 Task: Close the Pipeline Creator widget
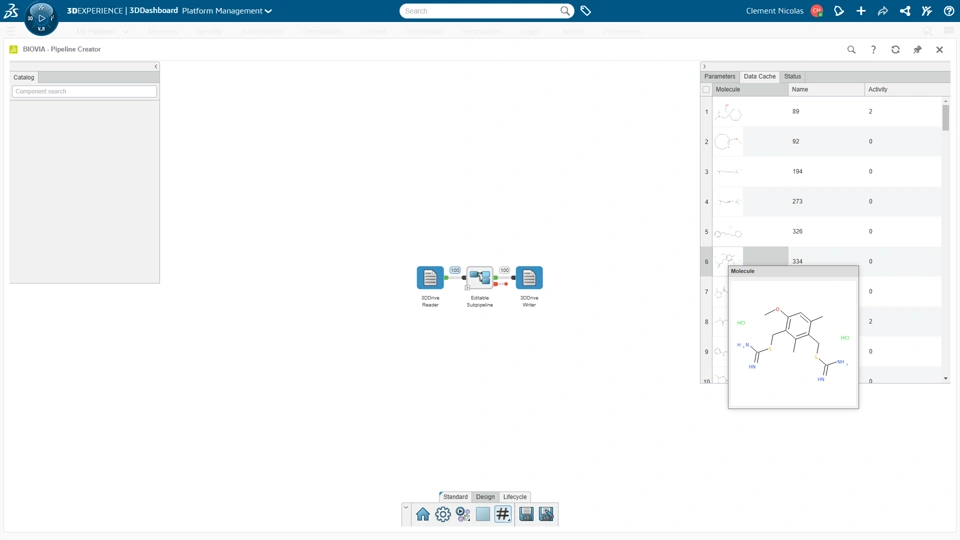[x=939, y=50]
